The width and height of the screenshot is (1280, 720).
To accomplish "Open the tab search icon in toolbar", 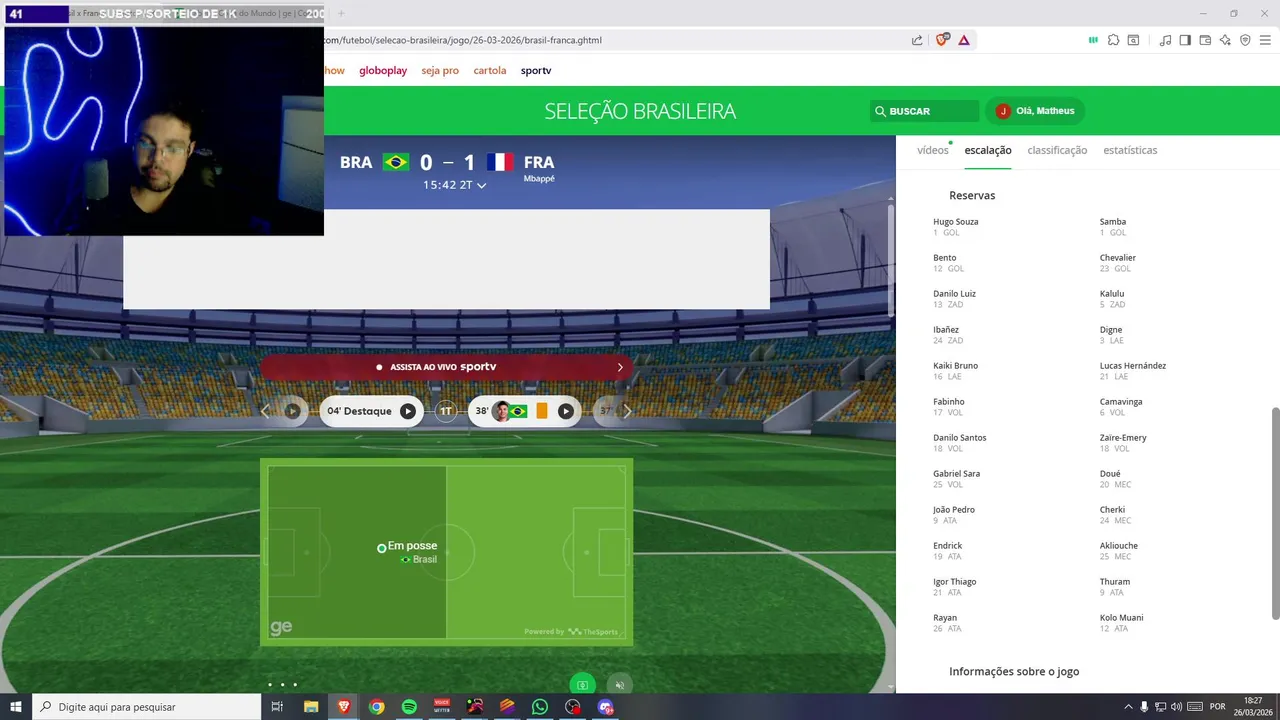I will click(x=1133, y=40).
